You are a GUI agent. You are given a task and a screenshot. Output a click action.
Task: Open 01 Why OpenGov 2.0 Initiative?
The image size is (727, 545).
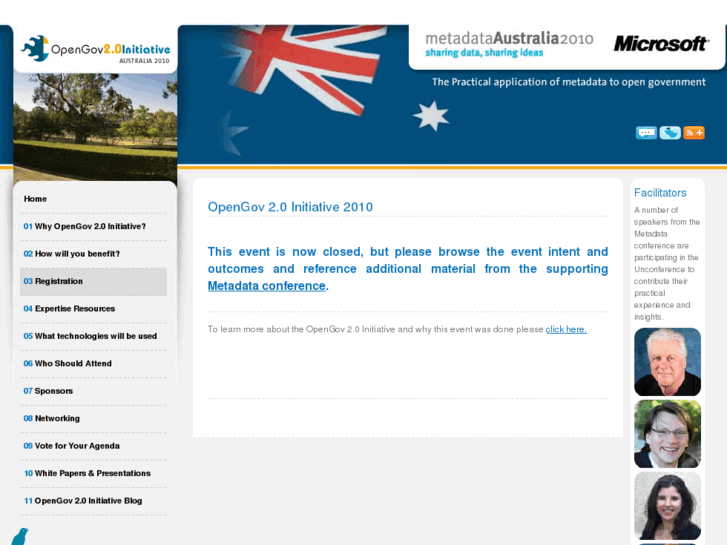point(84,226)
